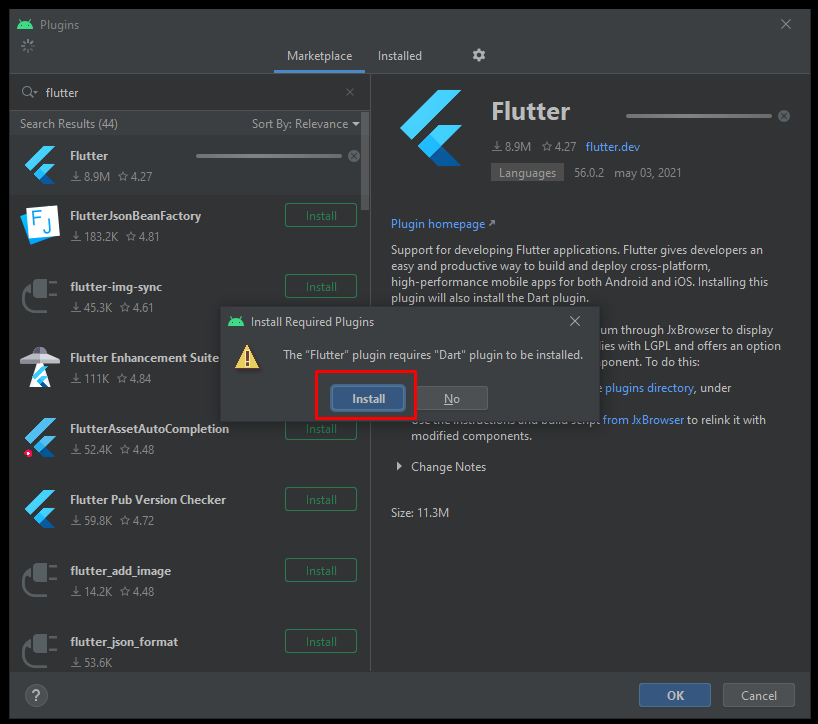Click the results list vertical scrollbar

pos(365,161)
